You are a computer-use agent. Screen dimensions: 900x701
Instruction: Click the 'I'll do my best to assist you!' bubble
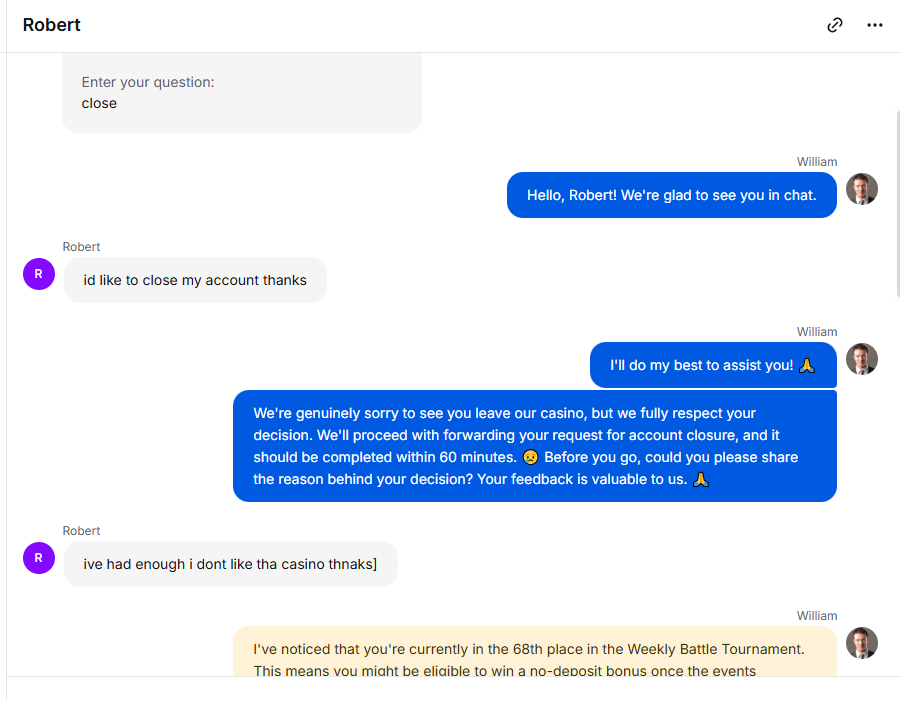pyautogui.click(x=713, y=365)
